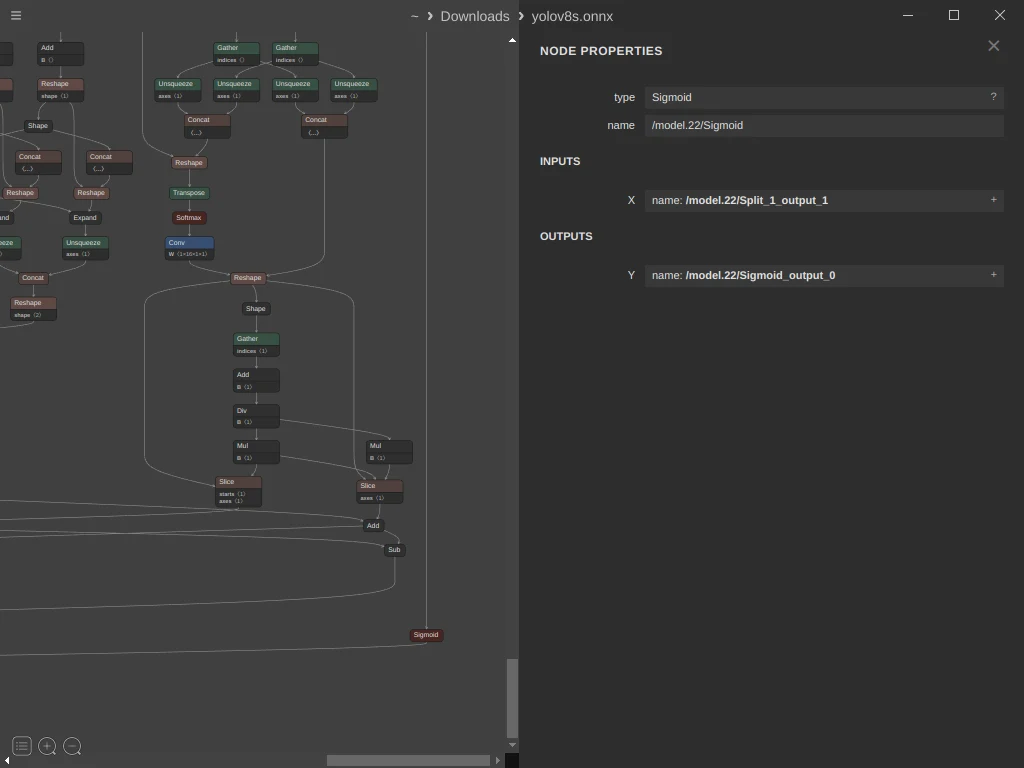
Task: Select the Transpose node
Action: tap(189, 193)
